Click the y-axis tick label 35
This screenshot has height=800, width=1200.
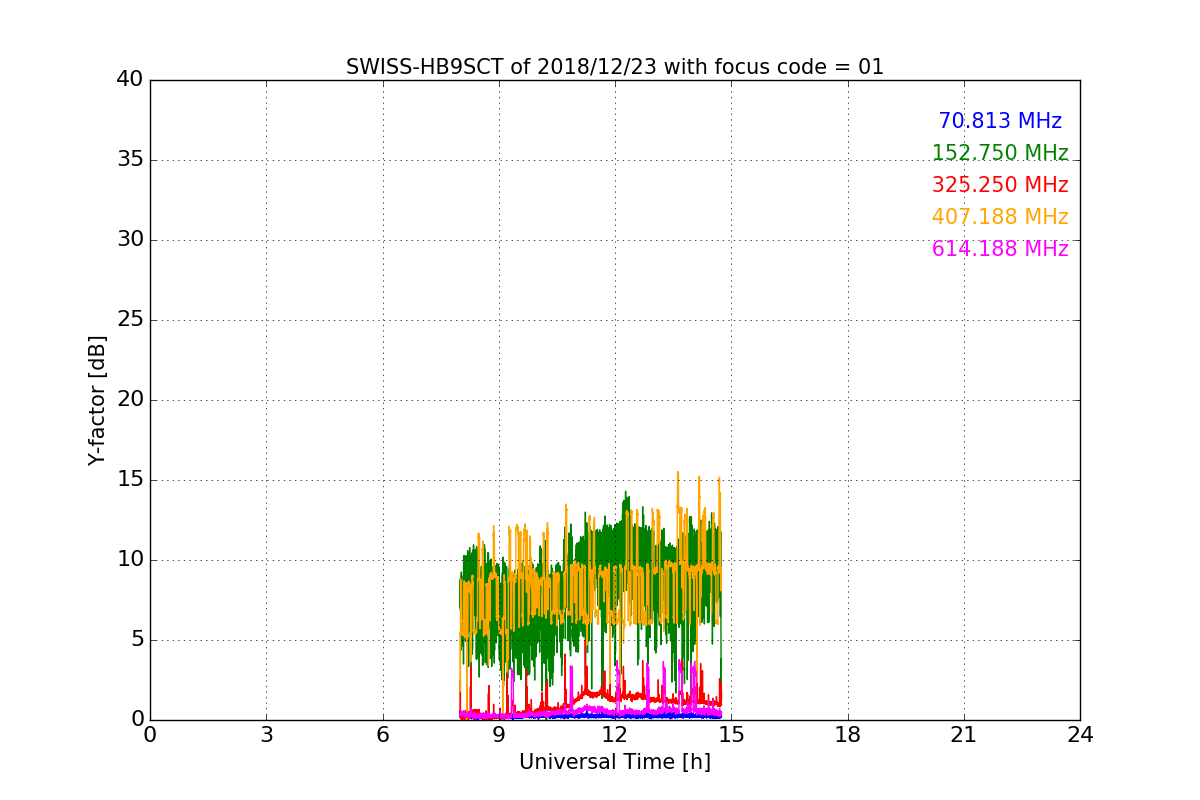tap(130, 160)
